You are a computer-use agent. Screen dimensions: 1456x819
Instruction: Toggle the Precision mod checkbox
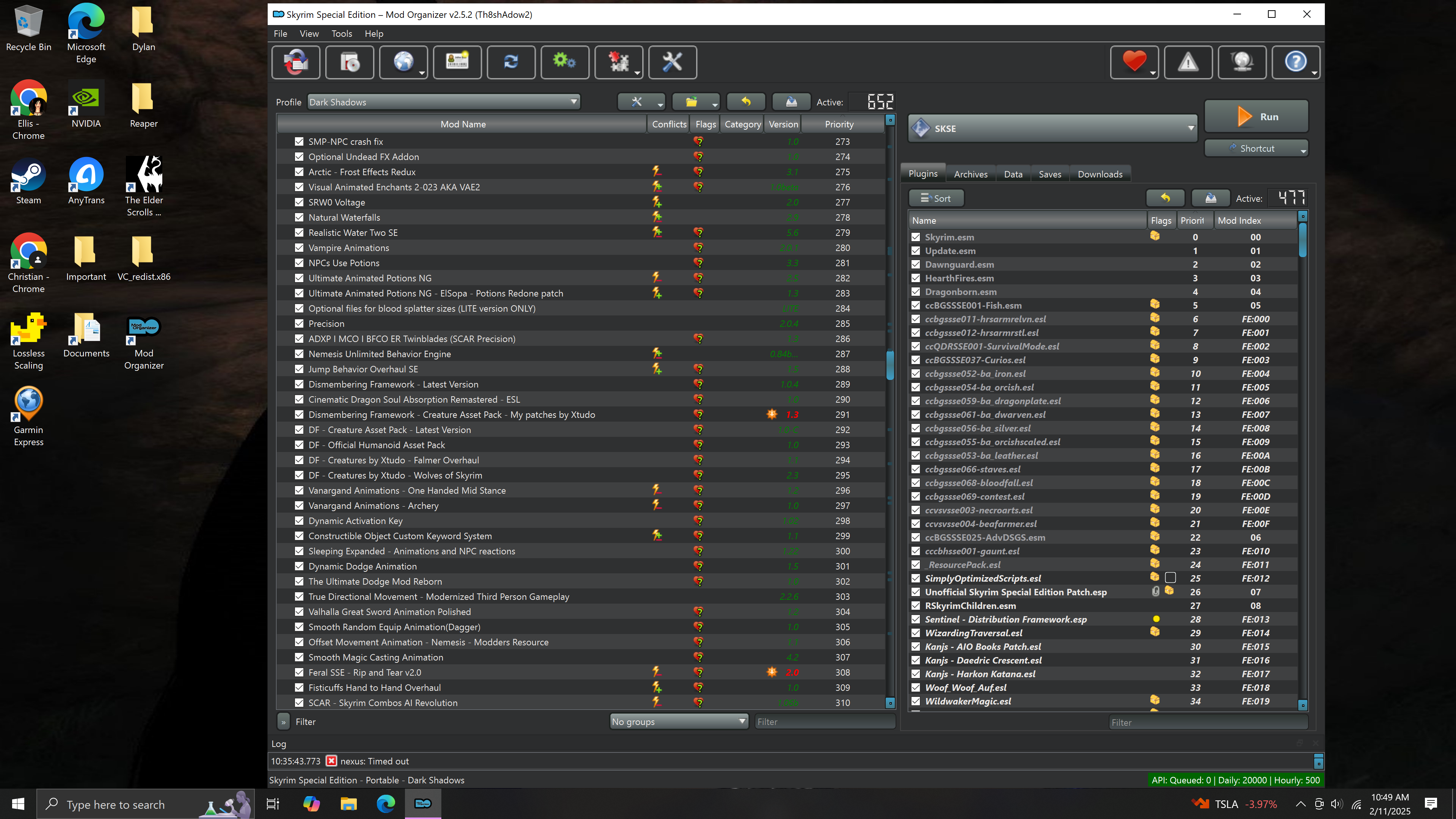pos(299,323)
